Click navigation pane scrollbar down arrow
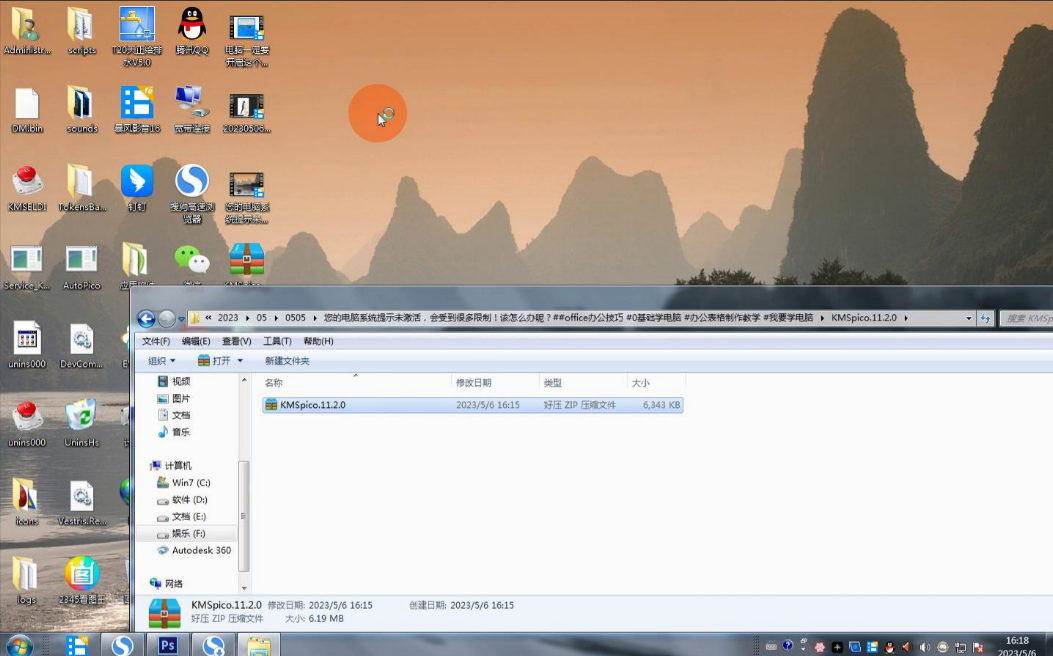The height and width of the screenshot is (656, 1053). (x=244, y=588)
